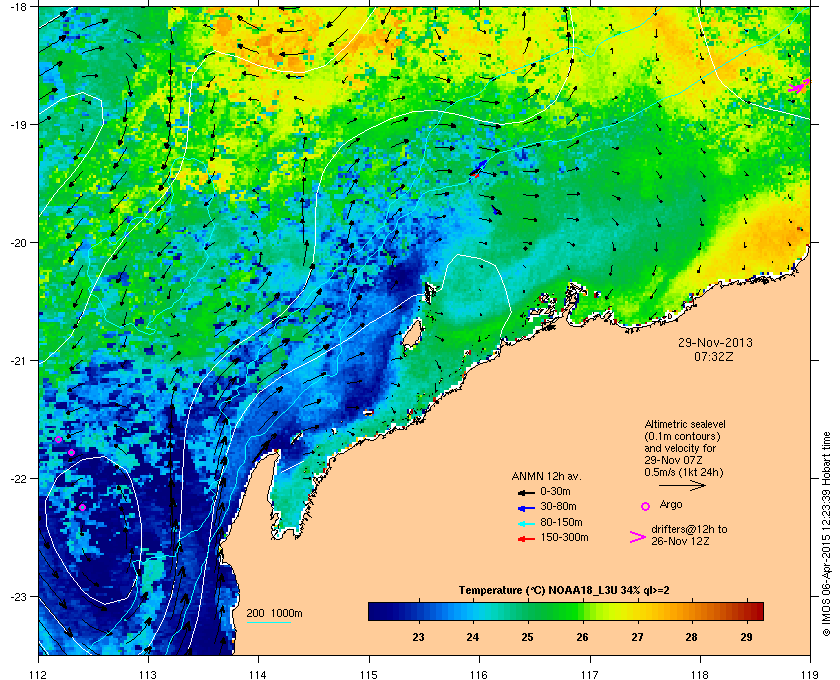Image resolution: width=840 pixels, height=680 pixels.
Task: Click the (0.1m contours) text line
Action: 682,436
